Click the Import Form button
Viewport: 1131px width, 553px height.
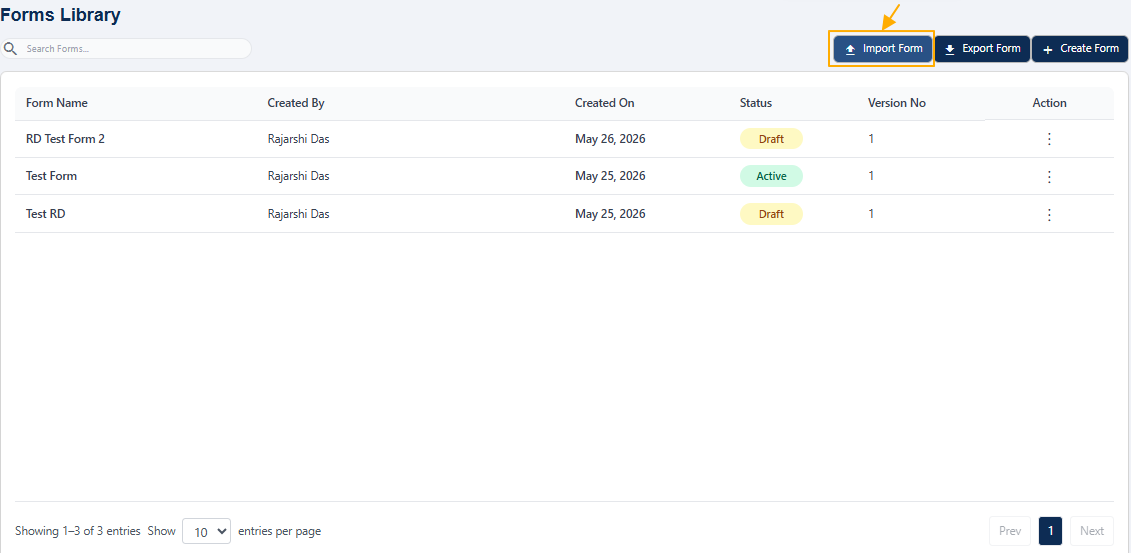tap(883, 49)
